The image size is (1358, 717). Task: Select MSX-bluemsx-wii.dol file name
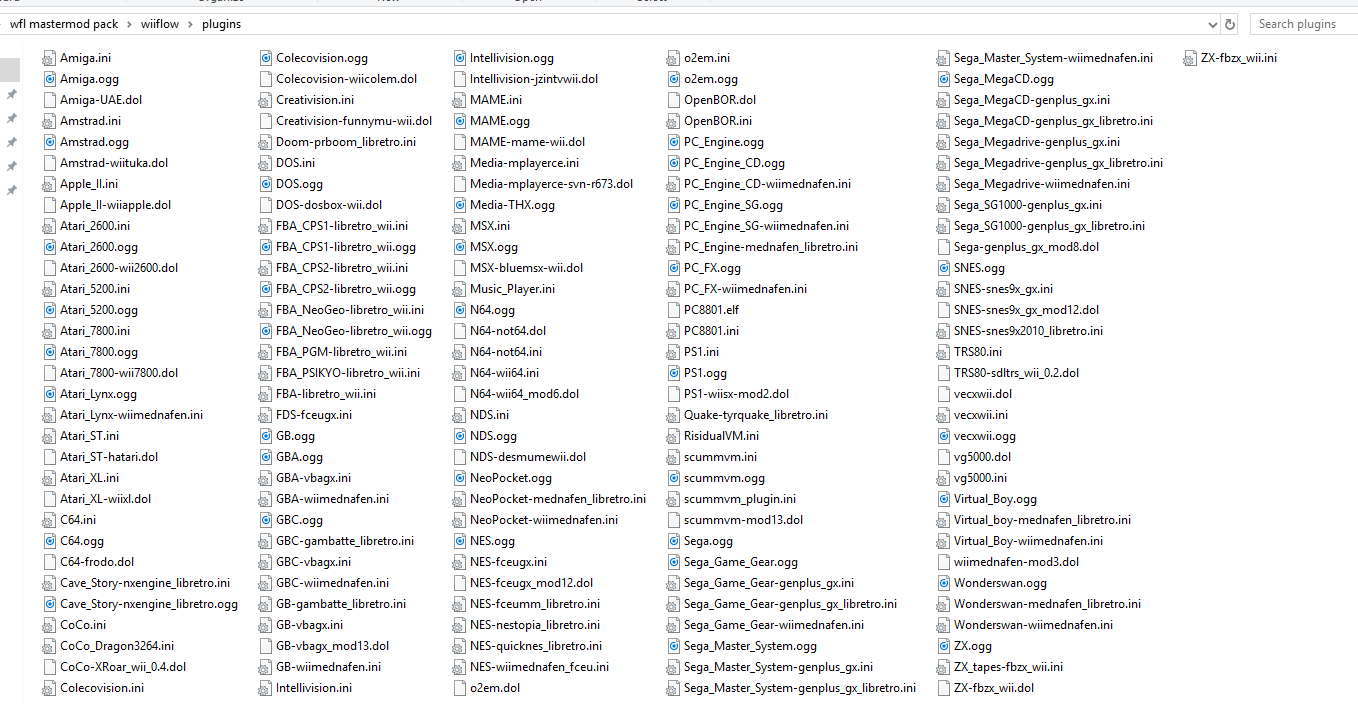point(526,268)
